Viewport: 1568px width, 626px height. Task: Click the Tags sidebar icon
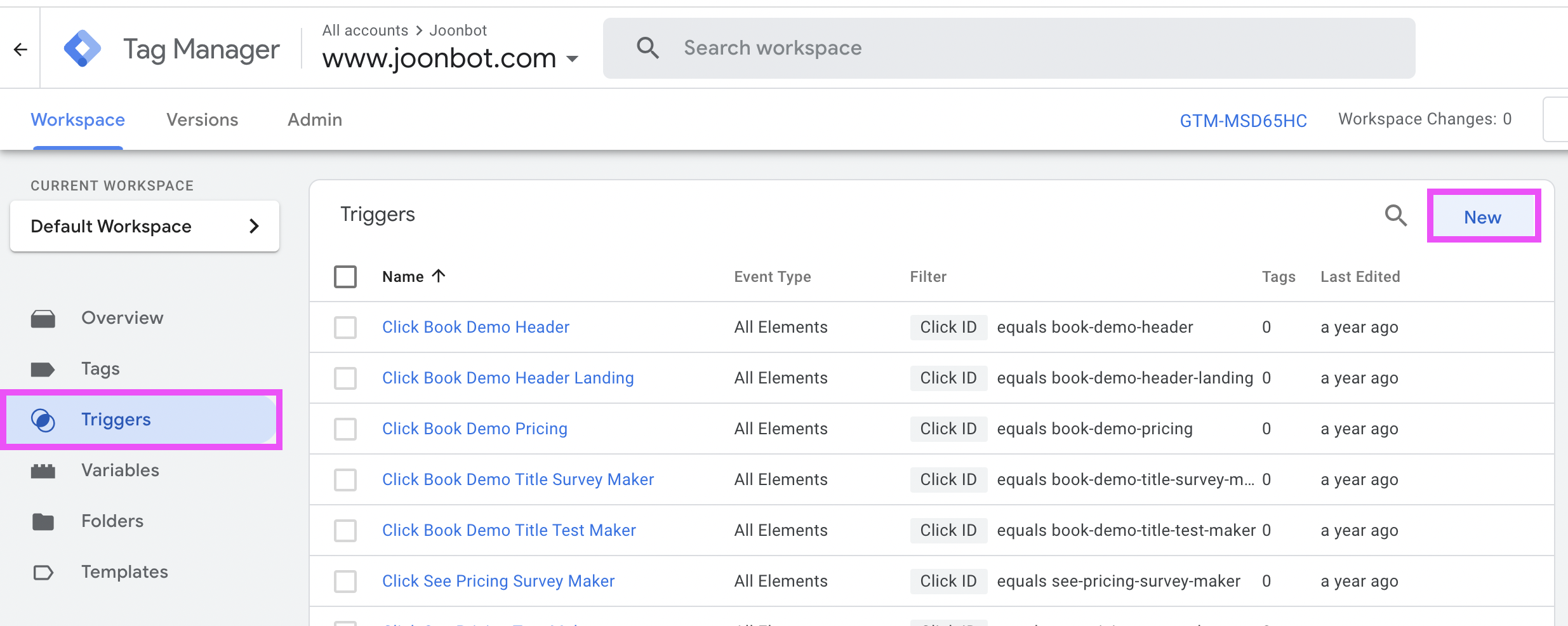[x=43, y=369]
